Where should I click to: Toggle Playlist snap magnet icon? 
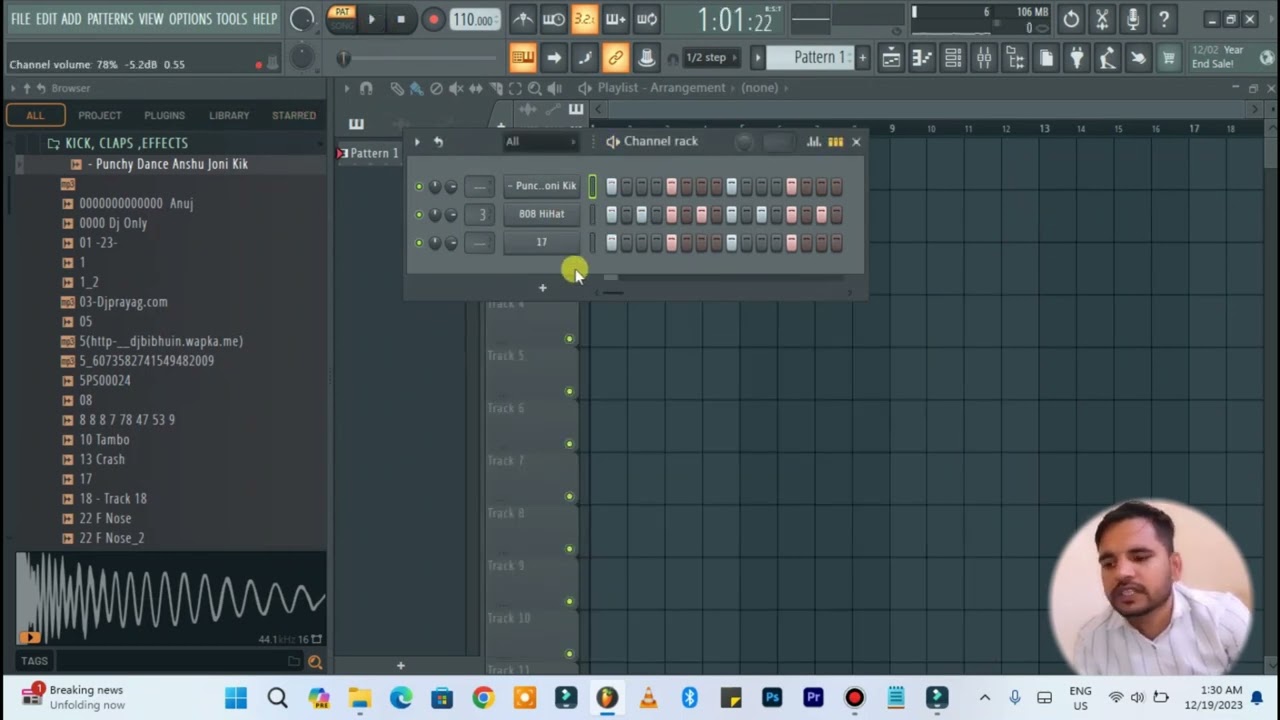(x=366, y=89)
